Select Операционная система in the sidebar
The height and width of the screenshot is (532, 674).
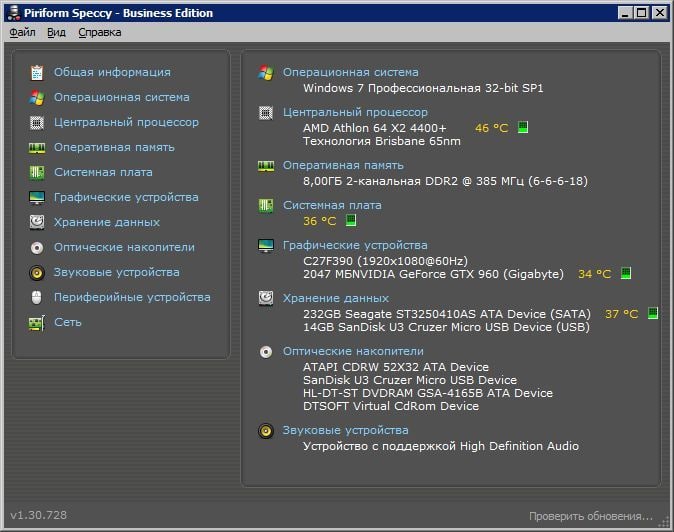(122, 97)
